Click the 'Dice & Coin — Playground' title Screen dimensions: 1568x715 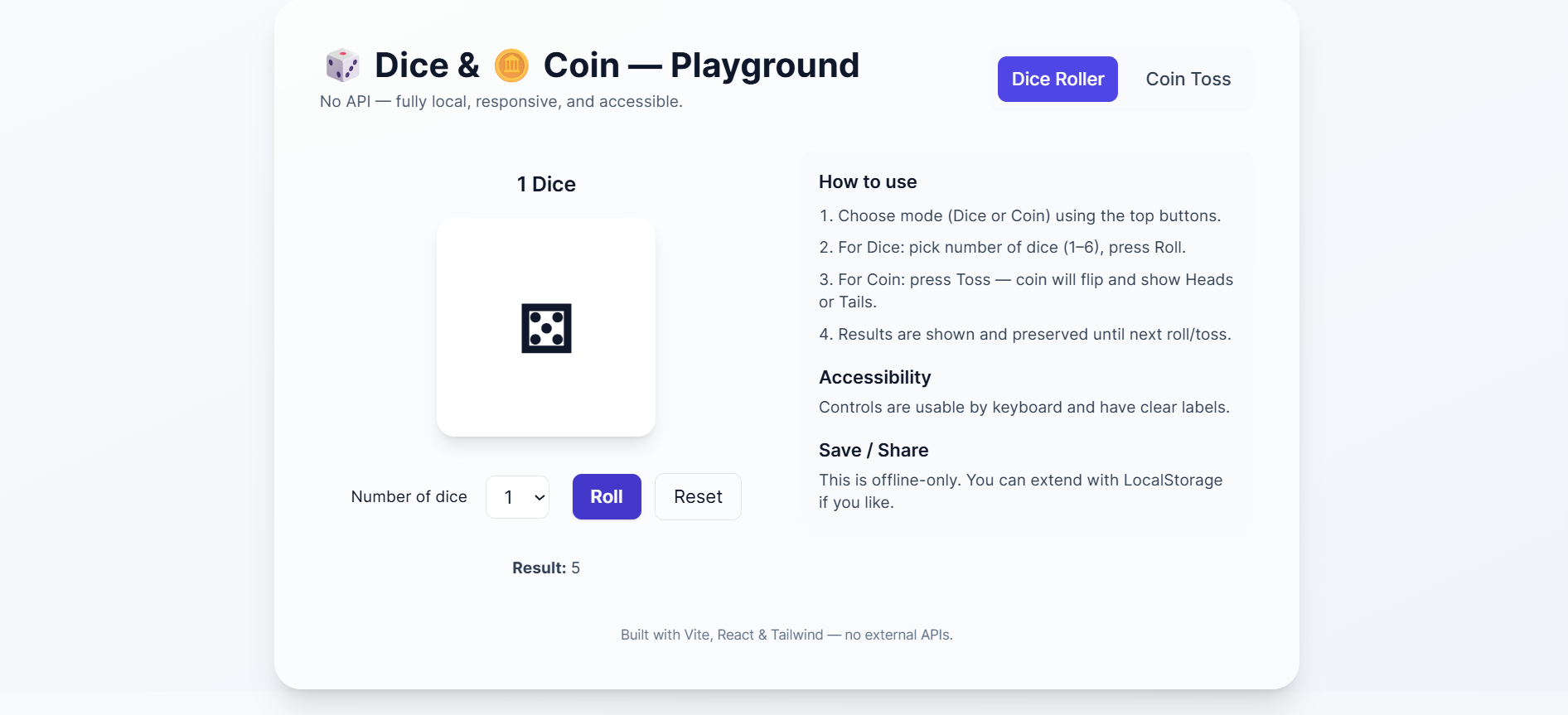point(591,65)
